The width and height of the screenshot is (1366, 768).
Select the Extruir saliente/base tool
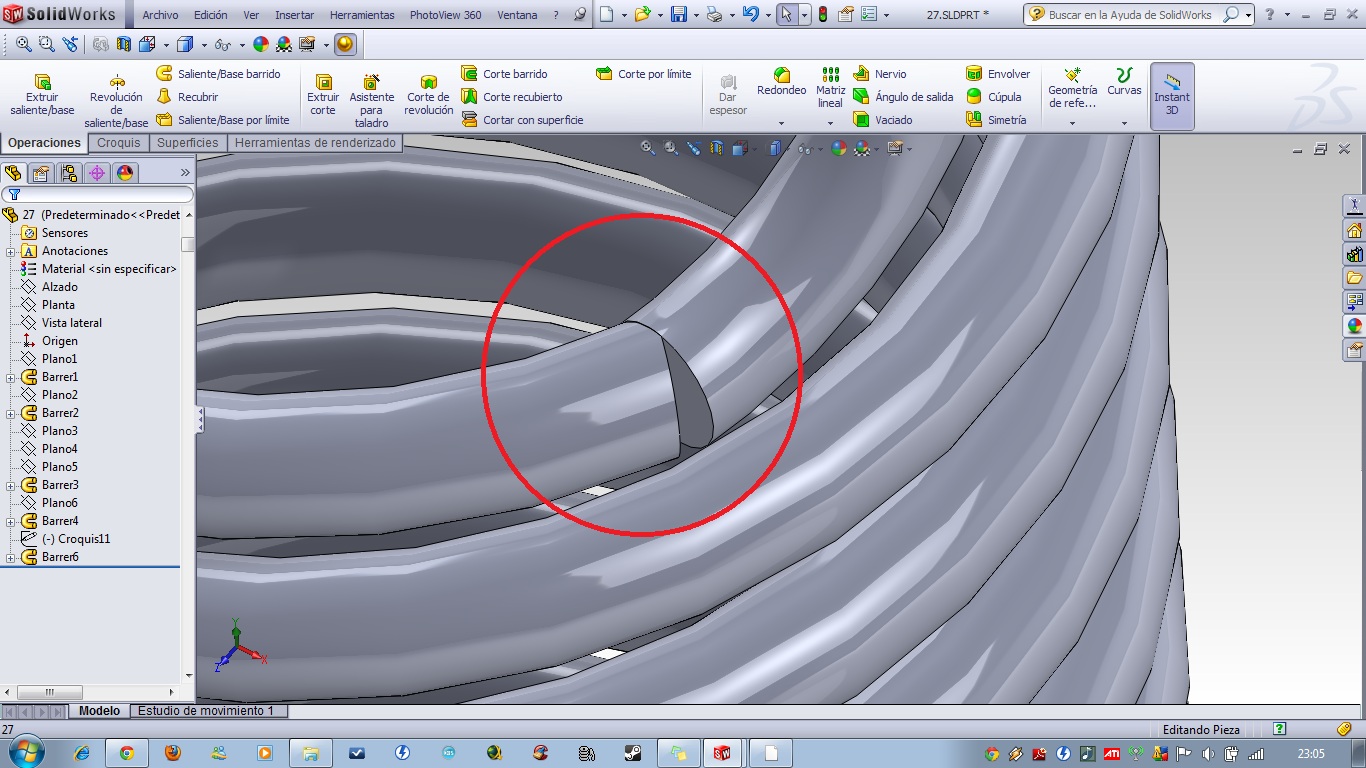[x=42, y=96]
